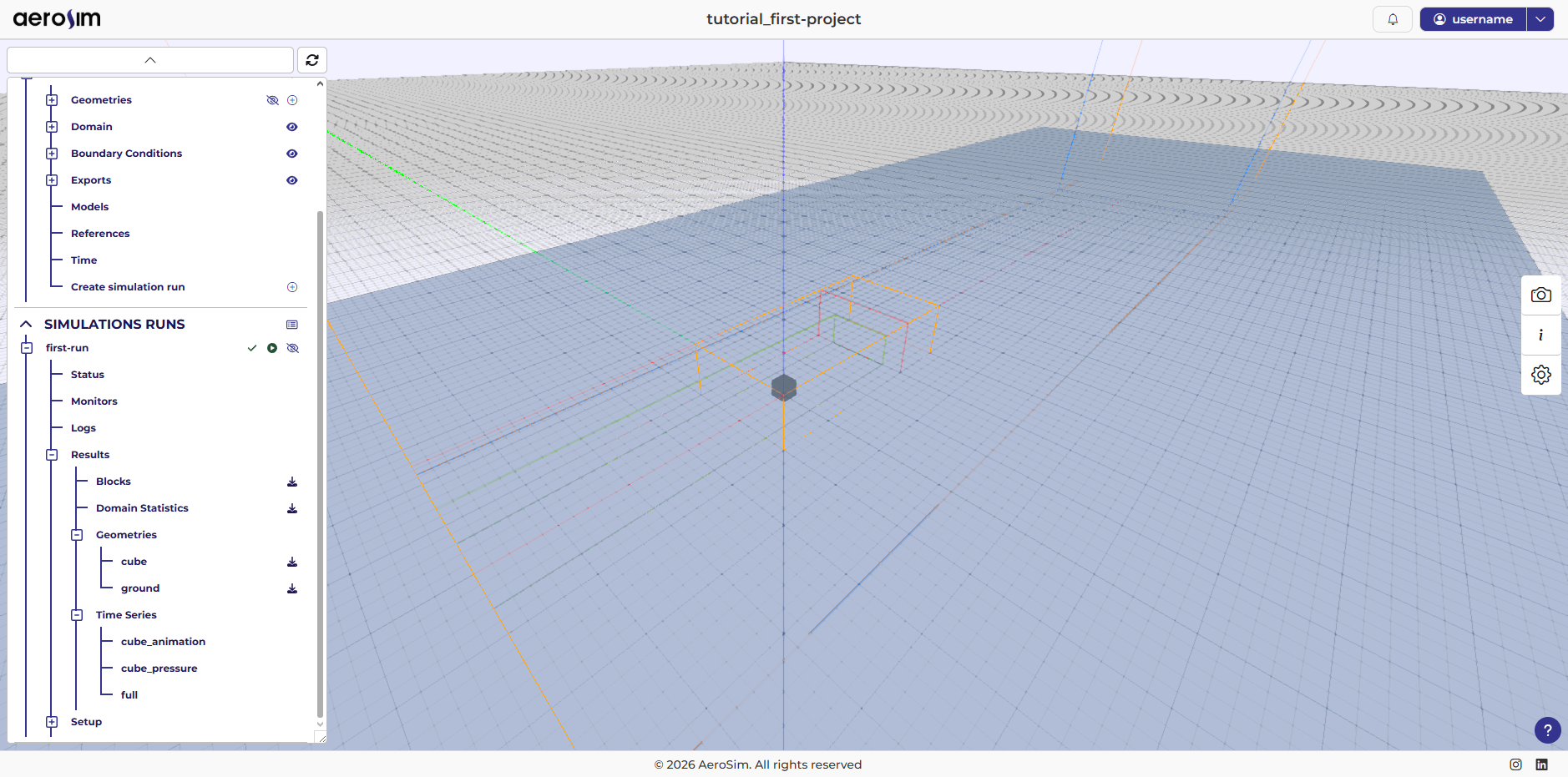The image size is (1568, 777).
Task: Open the viewer info icon
Action: [x=1540, y=335]
